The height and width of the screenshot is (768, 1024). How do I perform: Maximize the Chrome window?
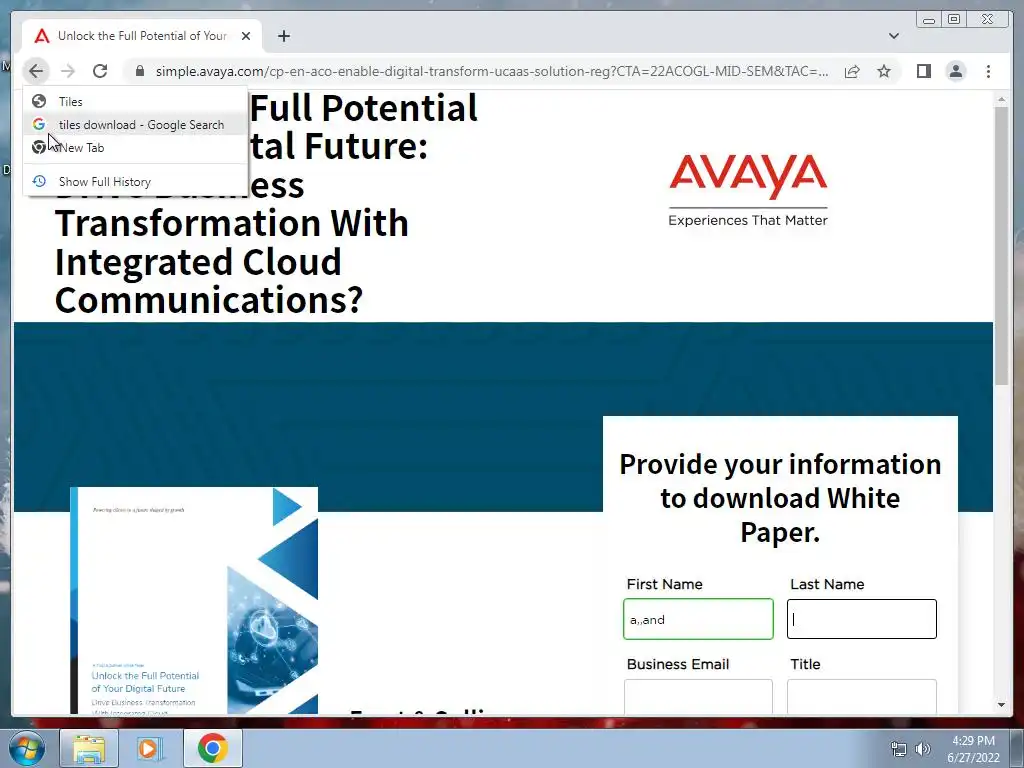pos(954,20)
